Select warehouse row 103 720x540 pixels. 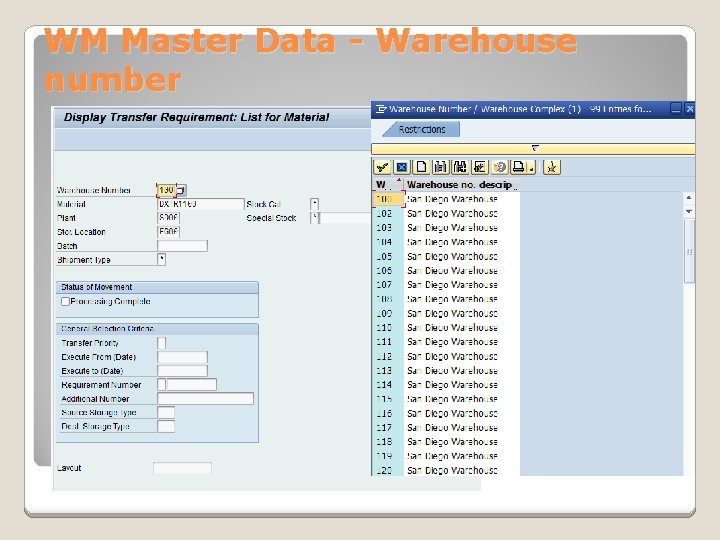446,228
